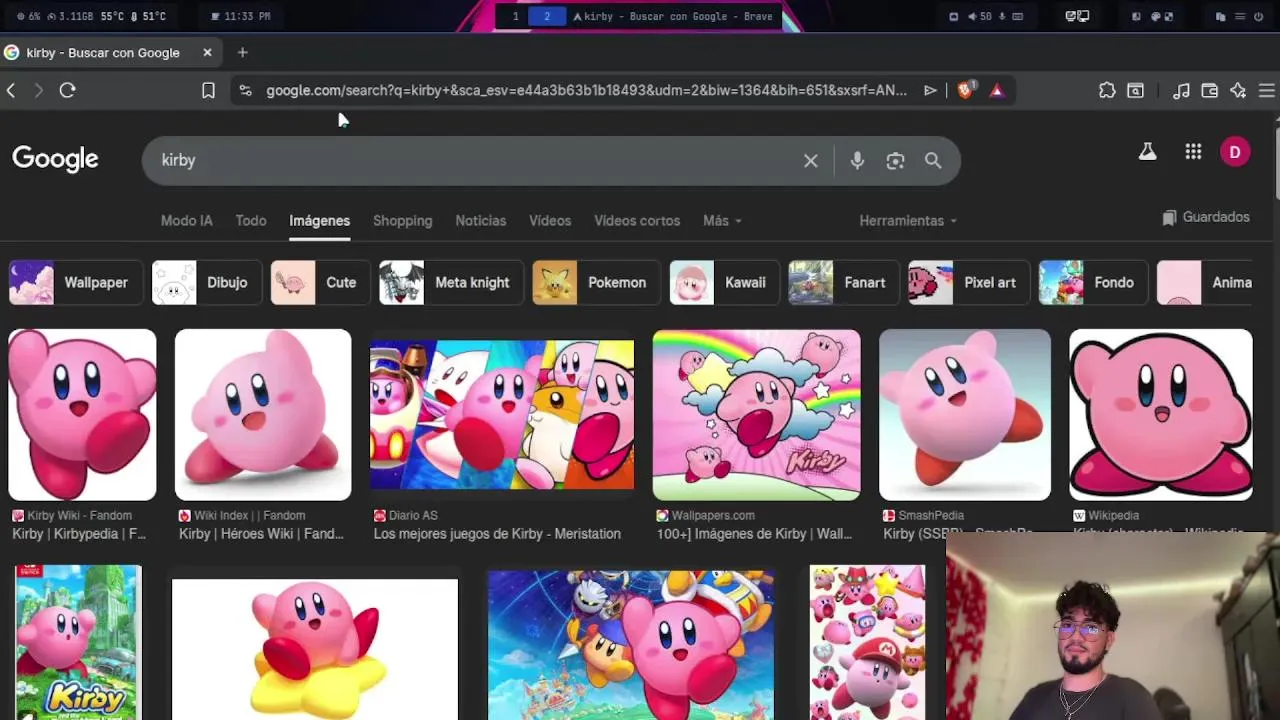1280x720 pixels.
Task: Open the Noticias tab
Action: point(481,221)
